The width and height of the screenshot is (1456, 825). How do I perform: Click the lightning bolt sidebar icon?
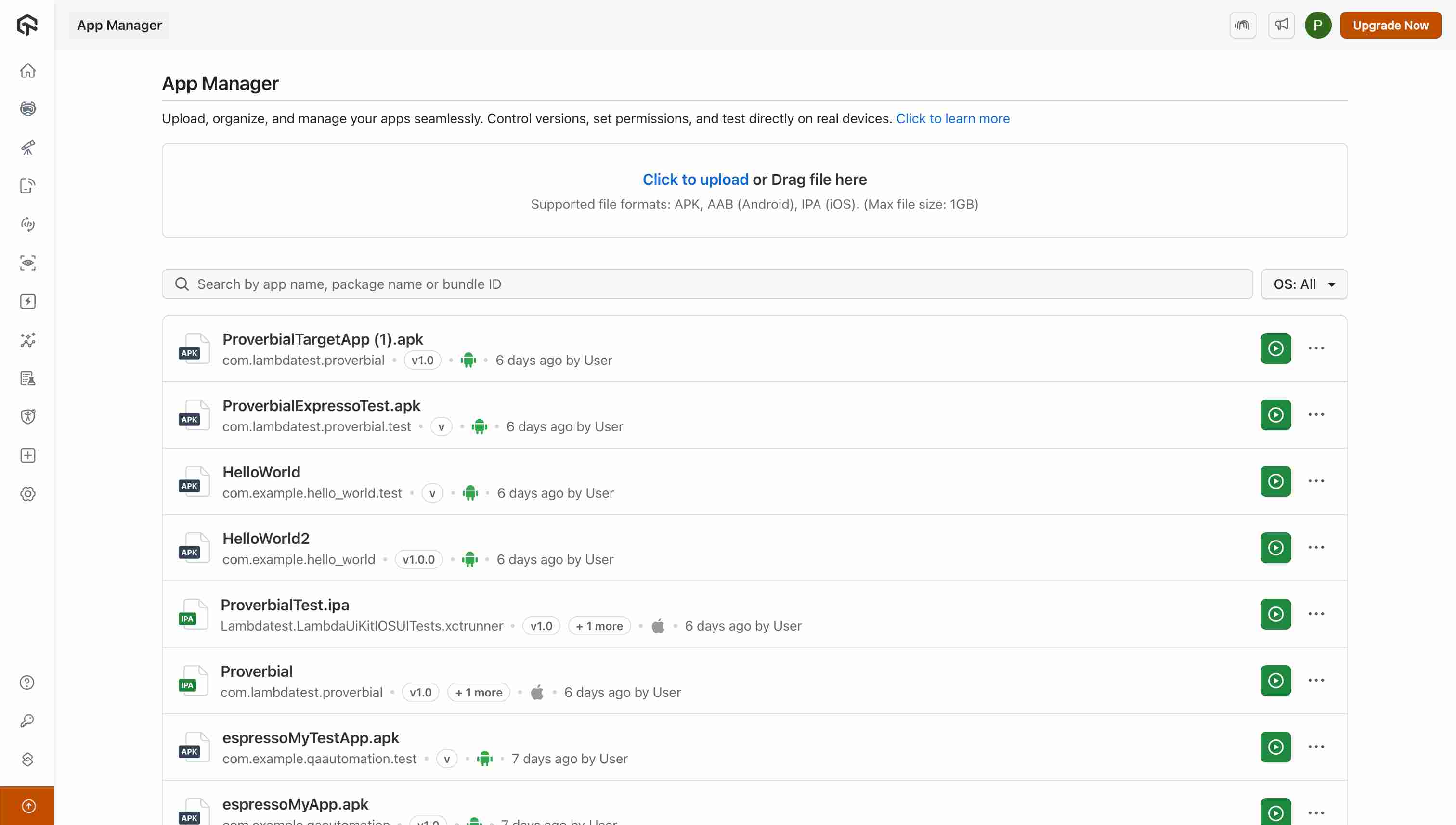tap(27, 301)
